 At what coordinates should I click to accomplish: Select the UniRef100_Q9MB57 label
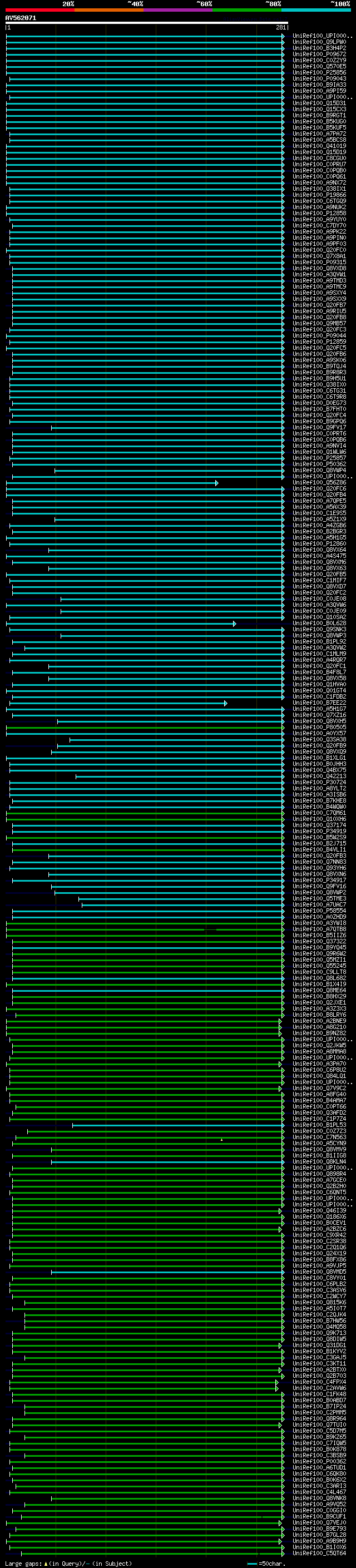pyautogui.click(x=319, y=323)
